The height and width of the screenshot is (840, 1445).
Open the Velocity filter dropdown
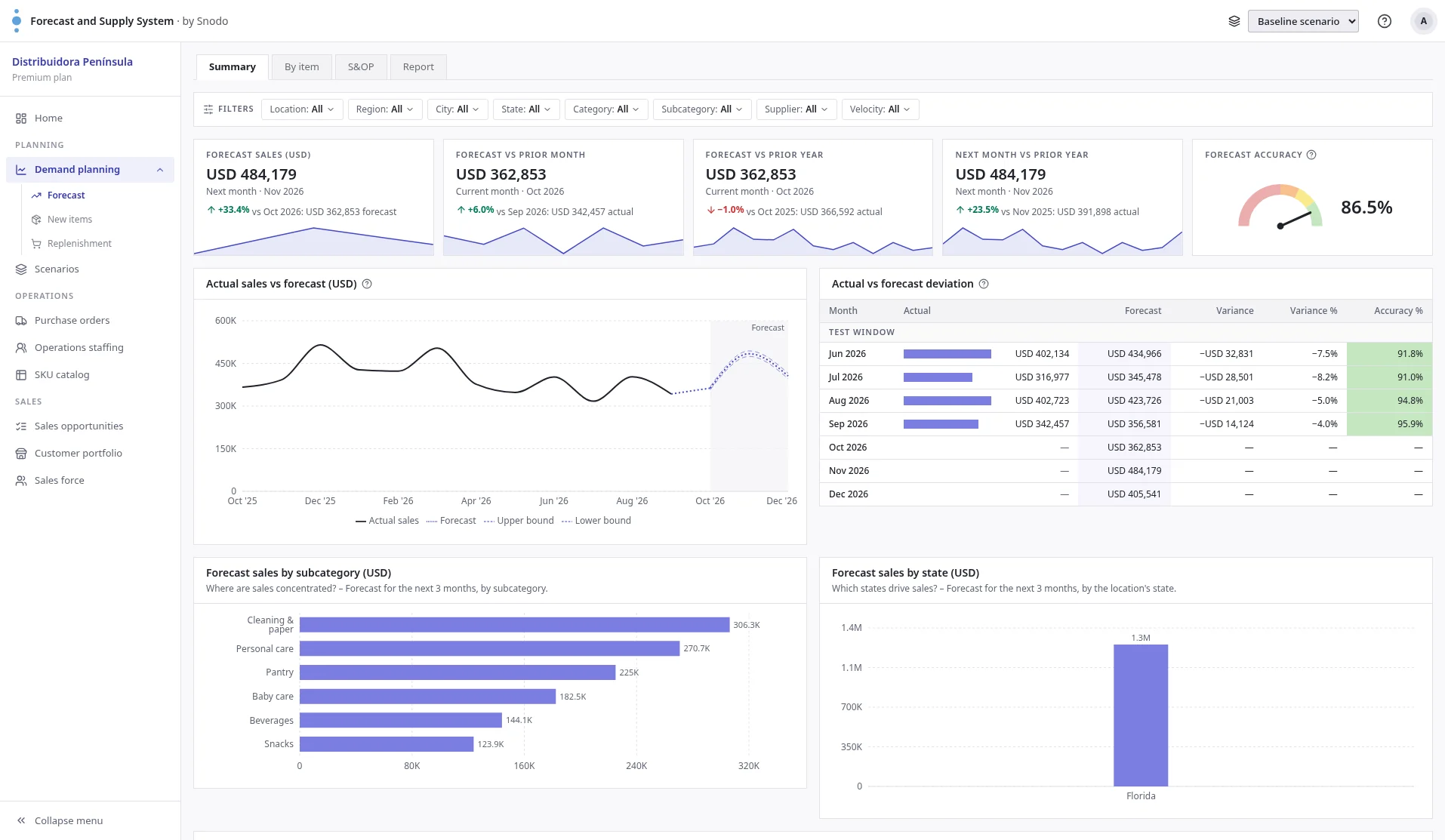(x=880, y=109)
